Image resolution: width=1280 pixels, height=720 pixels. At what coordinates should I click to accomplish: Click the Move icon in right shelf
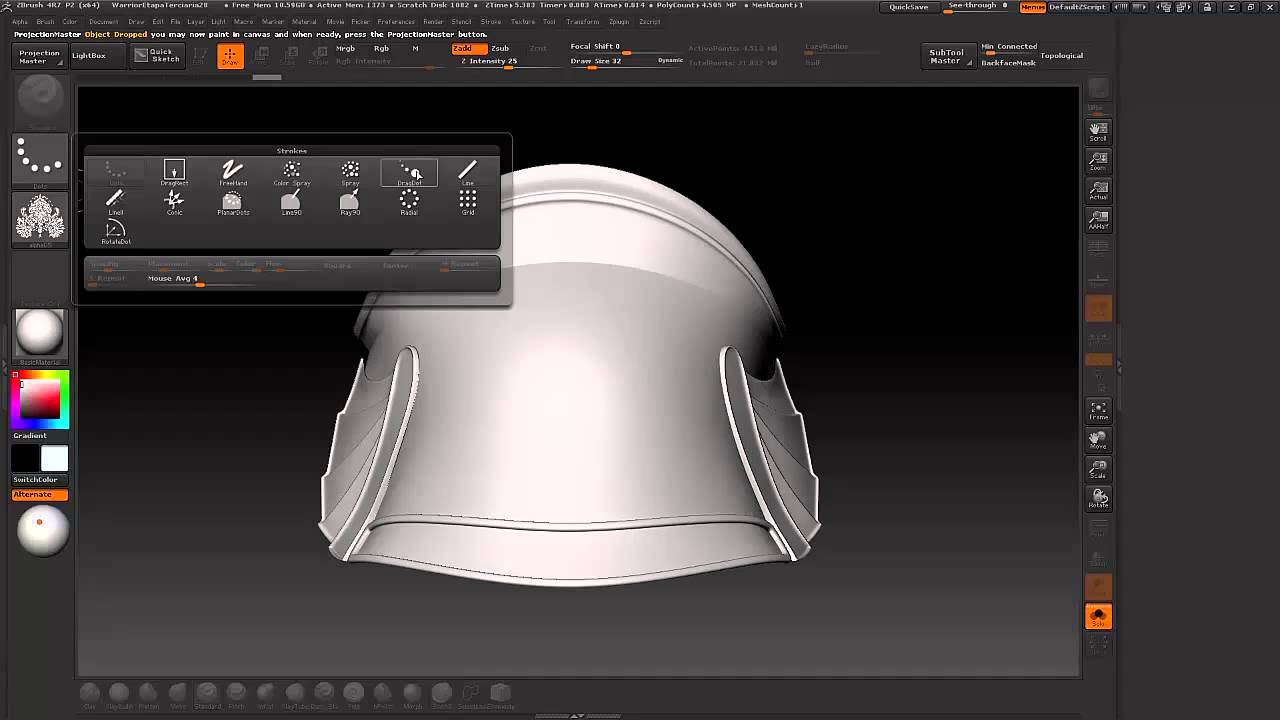coord(1098,439)
